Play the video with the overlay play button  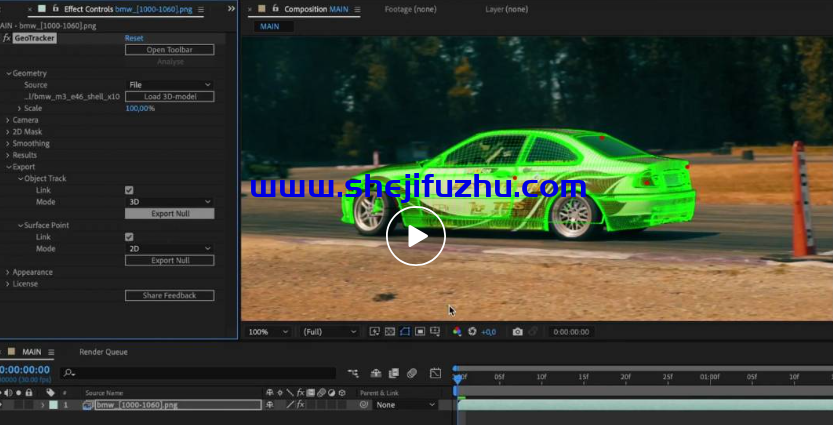click(415, 236)
